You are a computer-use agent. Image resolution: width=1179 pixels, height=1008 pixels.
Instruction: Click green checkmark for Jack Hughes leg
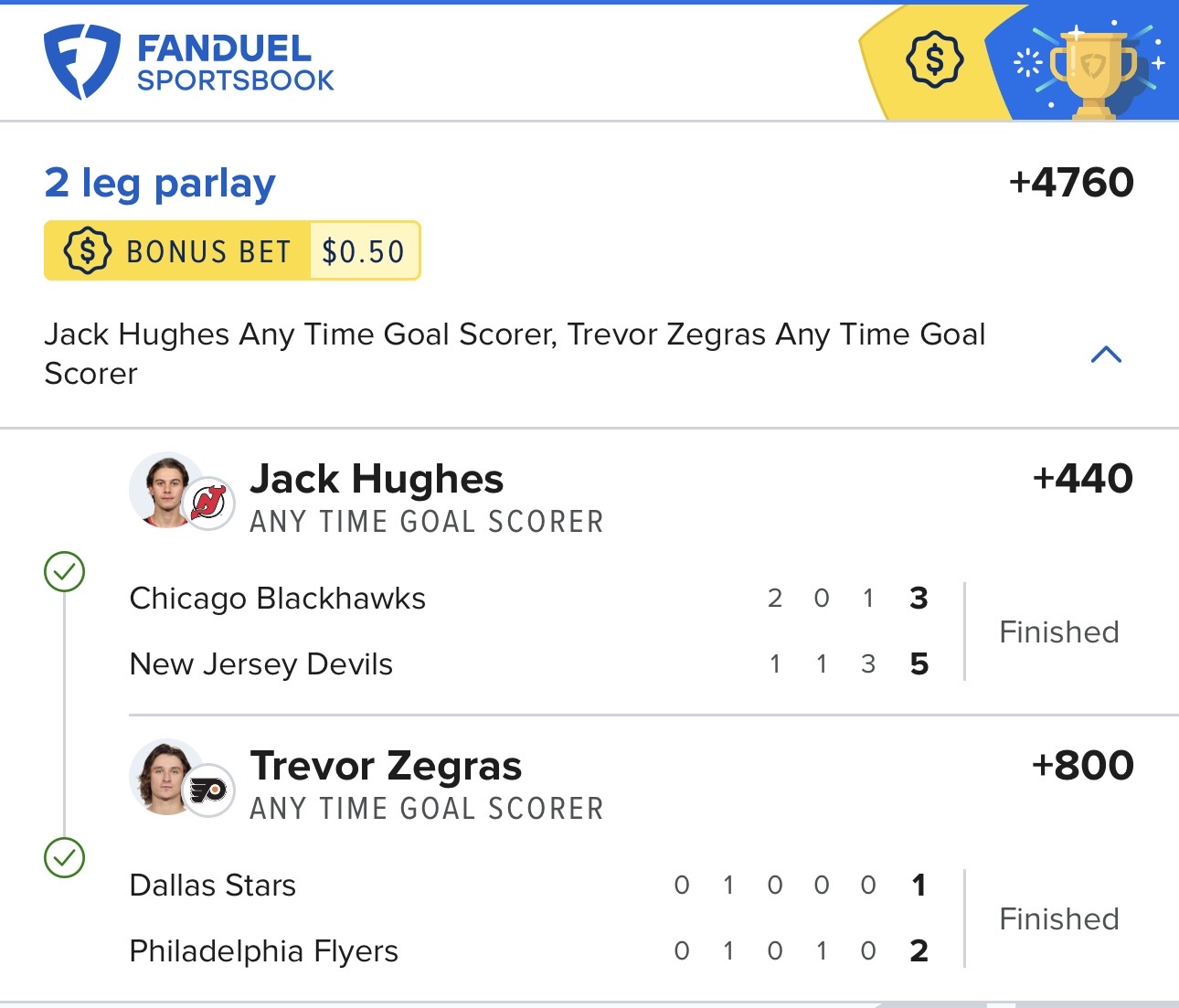(x=64, y=572)
